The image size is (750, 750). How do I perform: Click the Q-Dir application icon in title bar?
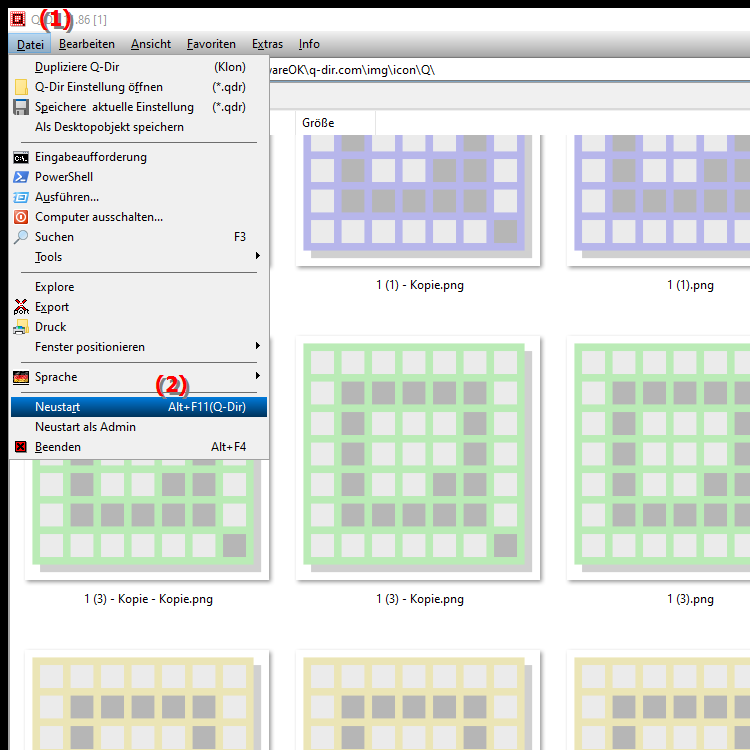[x=18, y=19]
